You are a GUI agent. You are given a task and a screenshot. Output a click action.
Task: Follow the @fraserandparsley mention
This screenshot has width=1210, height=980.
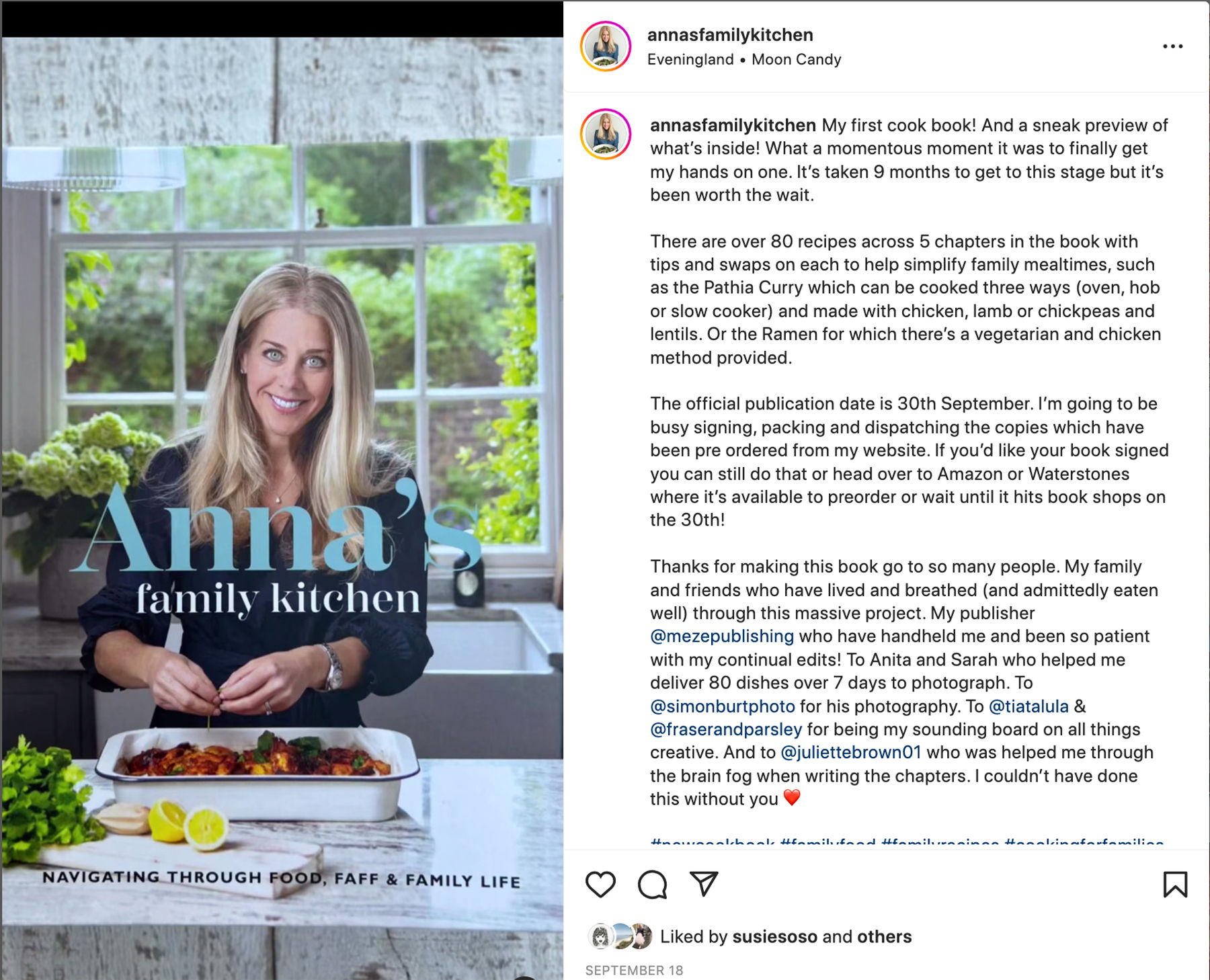tap(726, 729)
